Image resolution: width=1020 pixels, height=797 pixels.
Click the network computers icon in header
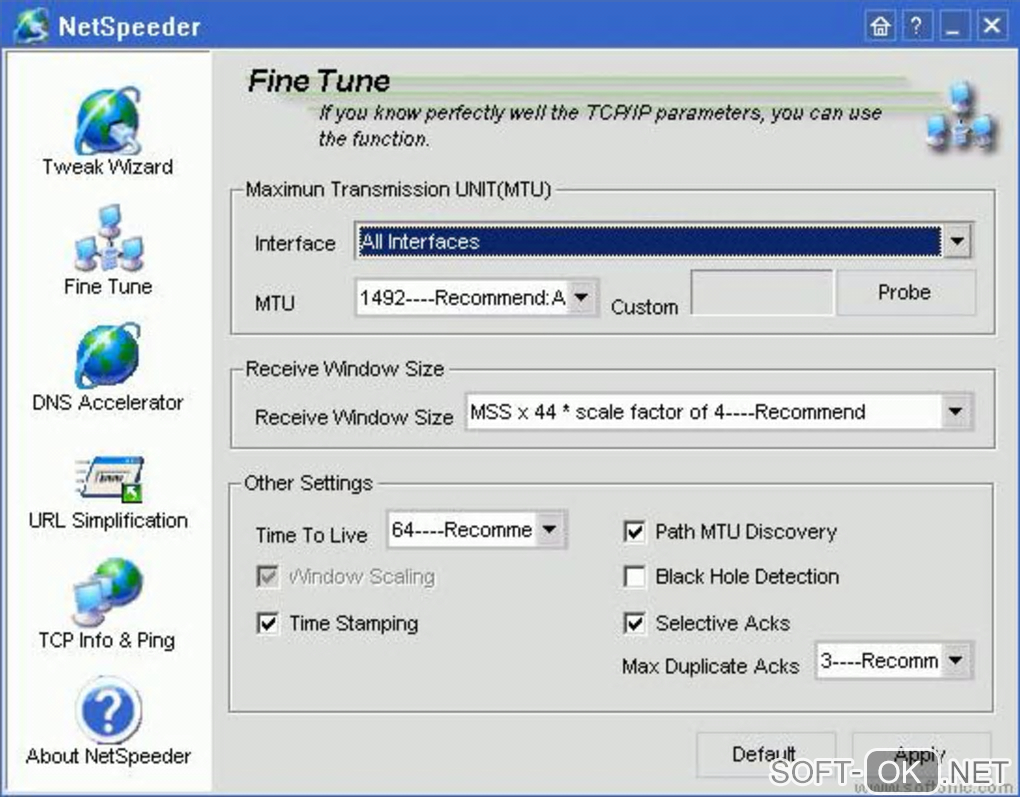click(x=961, y=117)
